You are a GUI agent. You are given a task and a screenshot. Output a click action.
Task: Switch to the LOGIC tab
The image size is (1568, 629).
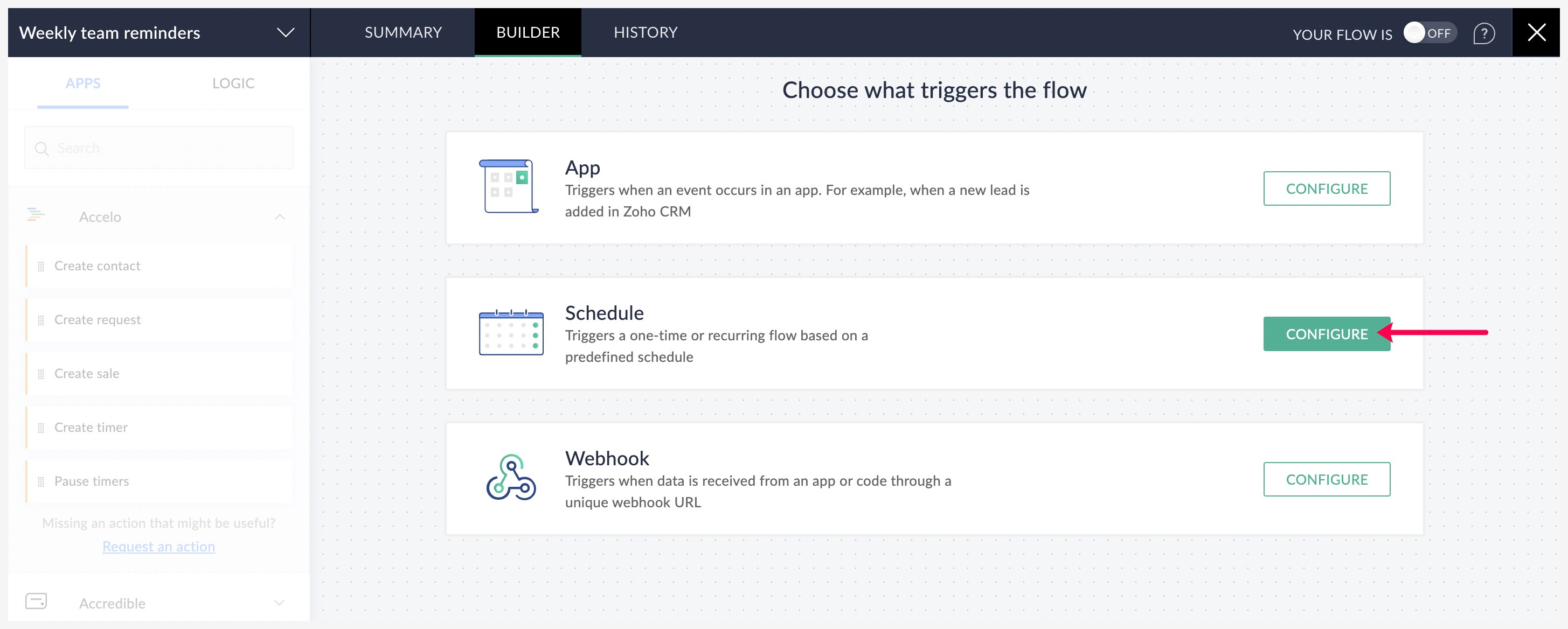click(x=233, y=83)
